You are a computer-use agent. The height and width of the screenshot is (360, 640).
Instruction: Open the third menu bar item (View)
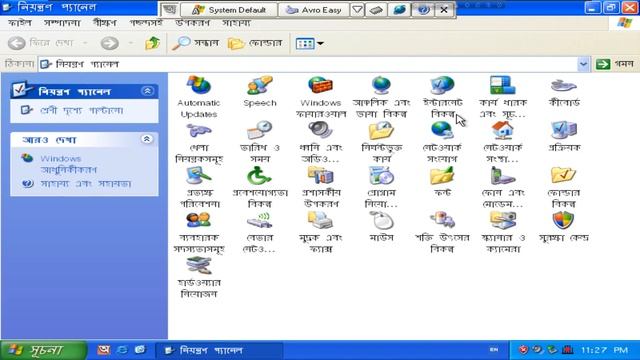(104, 23)
